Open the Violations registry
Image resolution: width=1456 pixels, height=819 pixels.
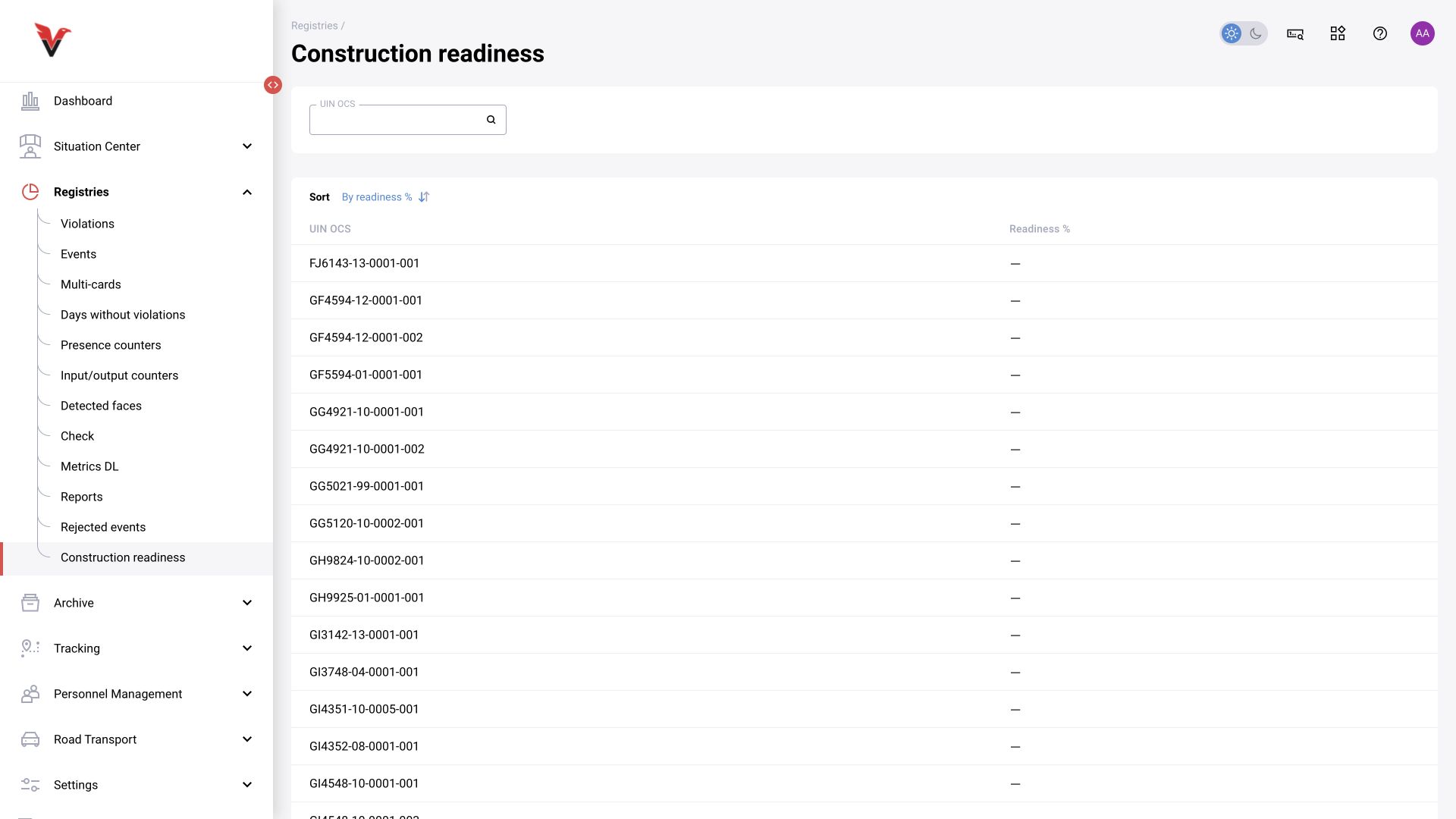pos(87,224)
